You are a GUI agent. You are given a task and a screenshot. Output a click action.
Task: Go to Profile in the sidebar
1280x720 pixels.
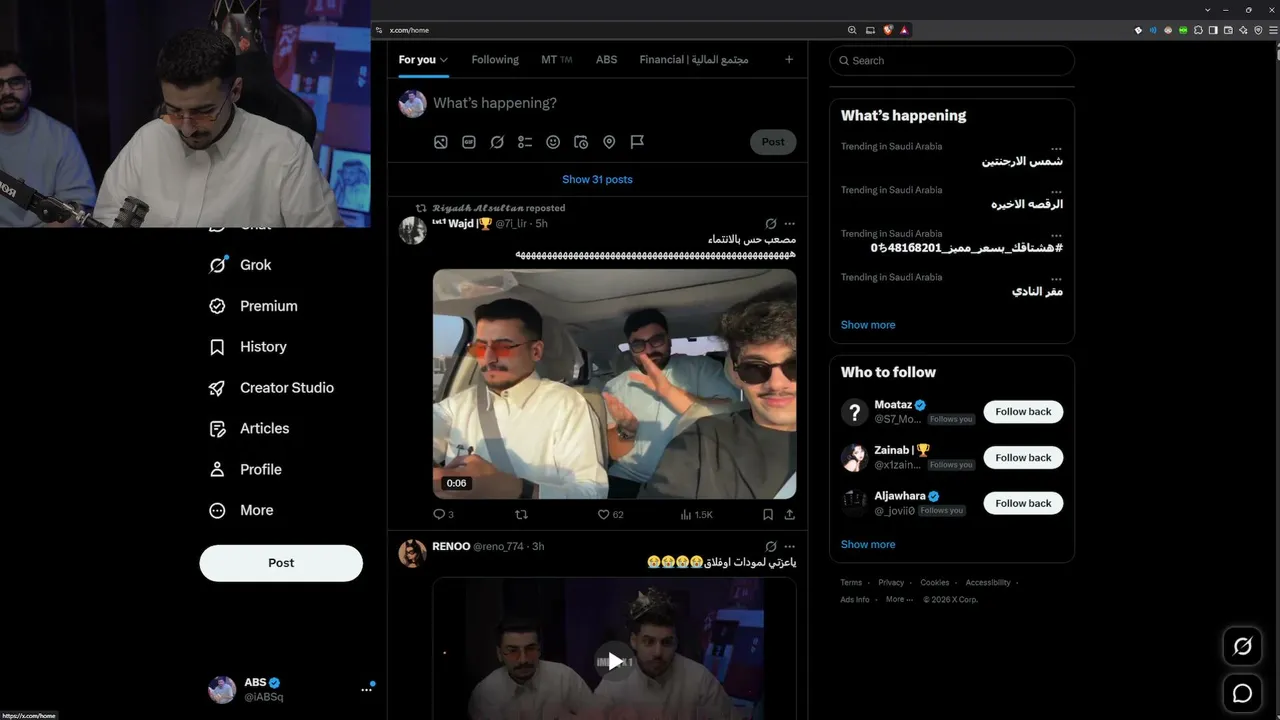coord(245,470)
